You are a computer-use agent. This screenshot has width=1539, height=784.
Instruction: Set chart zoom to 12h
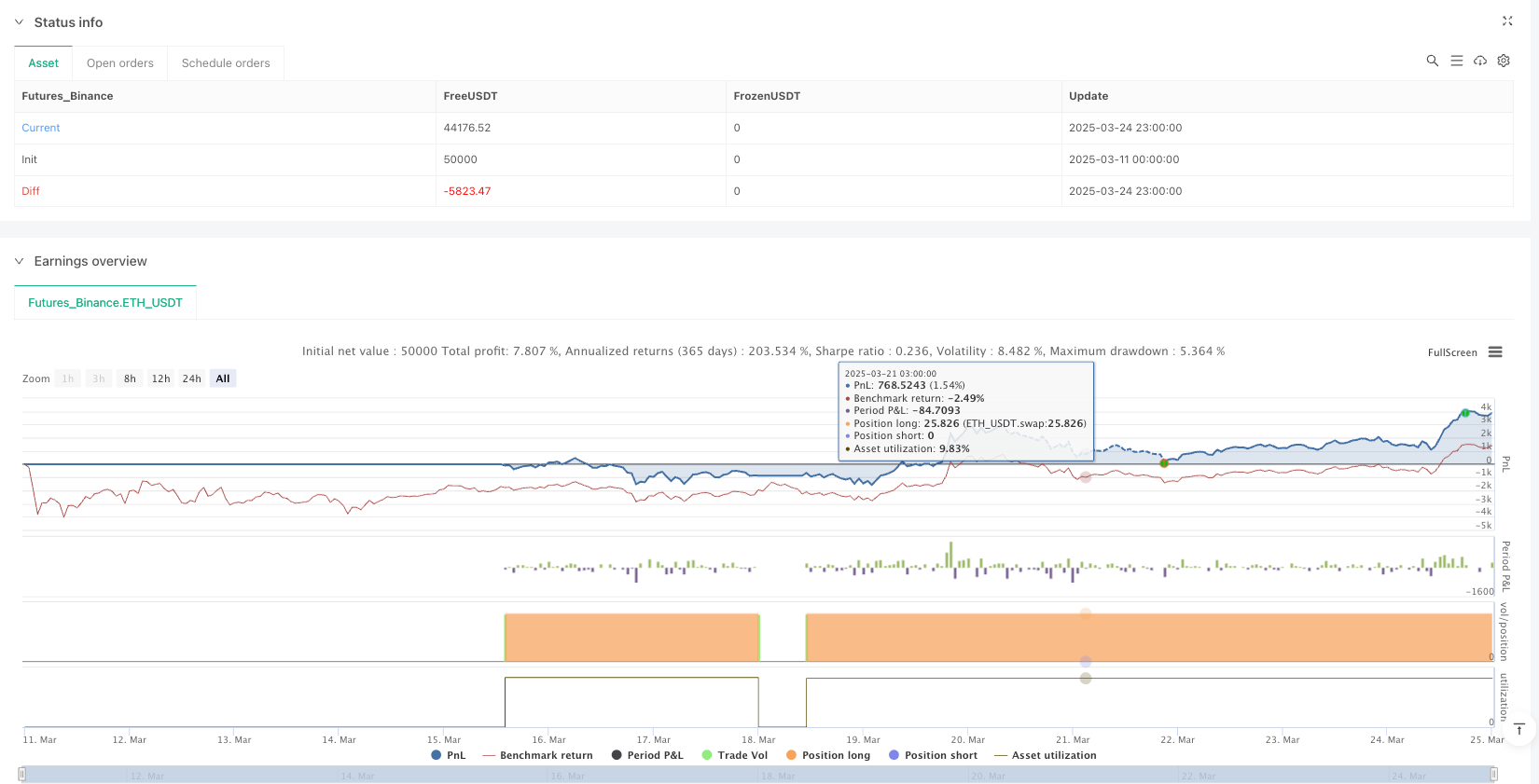pyautogui.click(x=160, y=378)
